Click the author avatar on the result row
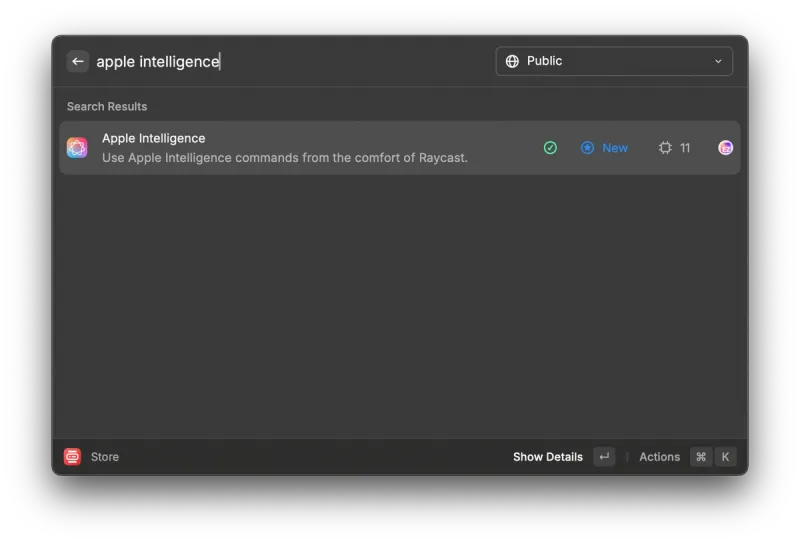This screenshot has height=544, width=800. tap(725, 148)
